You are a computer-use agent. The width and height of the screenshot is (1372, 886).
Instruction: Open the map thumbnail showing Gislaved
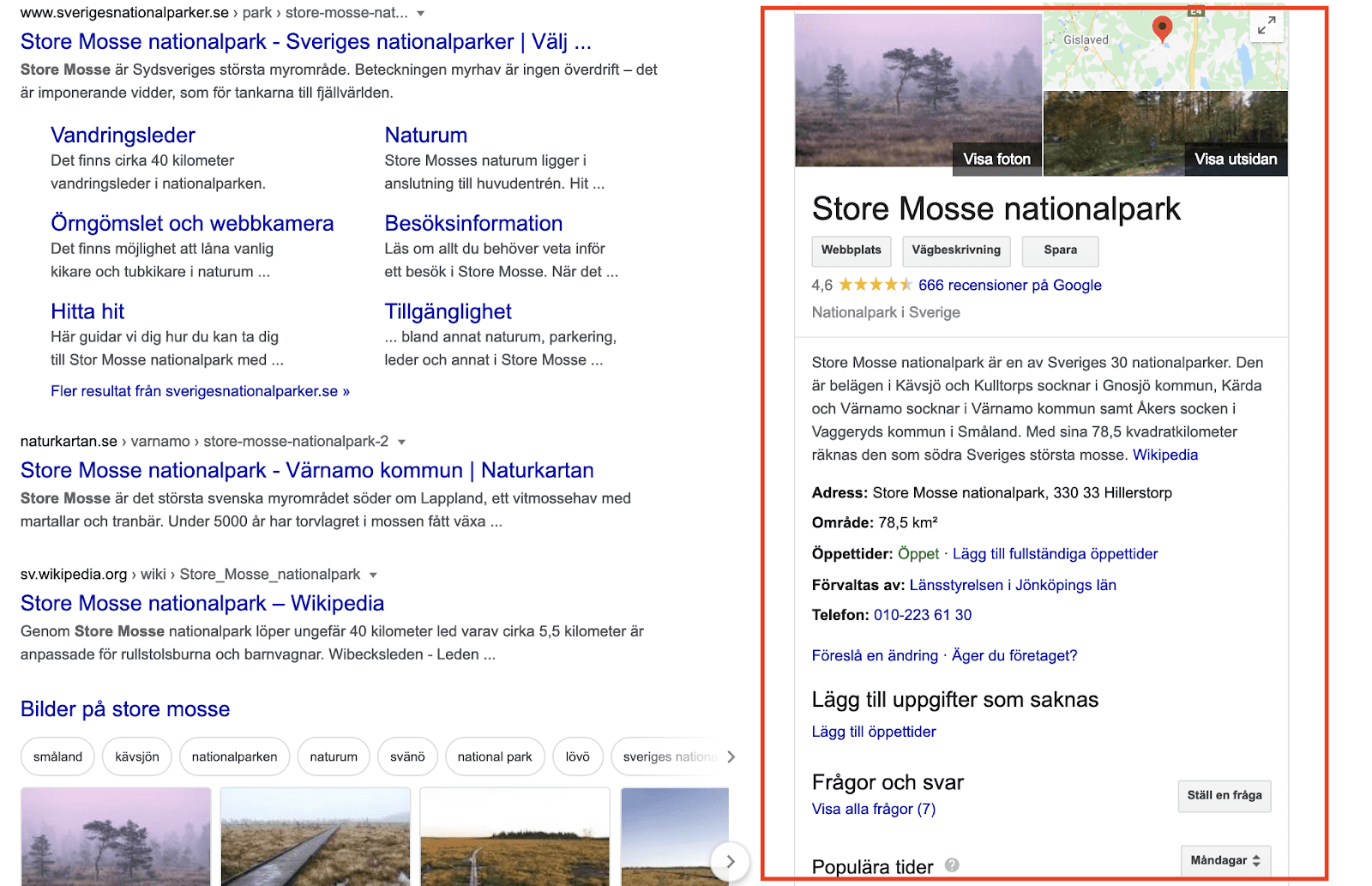(x=1164, y=51)
